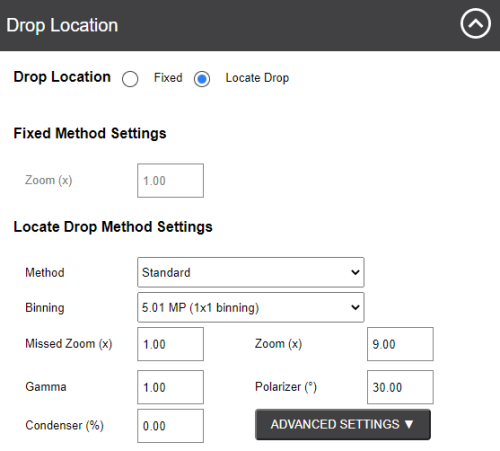This screenshot has width=500, height=451.
Task: Click the Fixed Method Zoom (x) field showing 1.00
Action: coord(170,180)
